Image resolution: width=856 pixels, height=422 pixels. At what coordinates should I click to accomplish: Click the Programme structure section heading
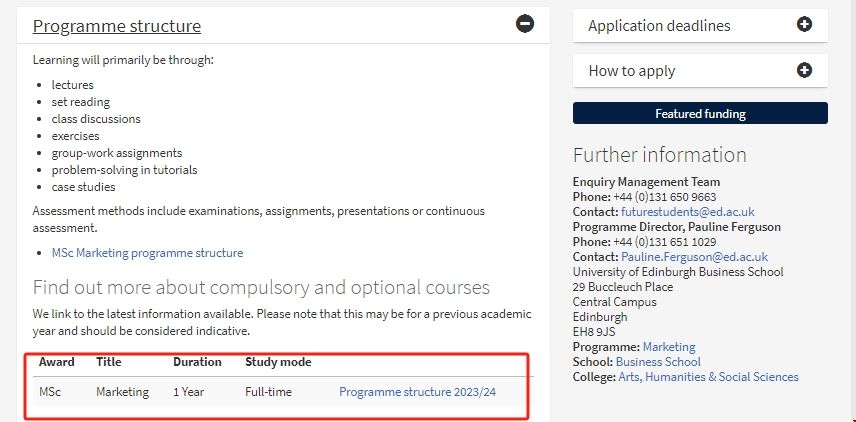pyautogui.click(x=117, y=26)
